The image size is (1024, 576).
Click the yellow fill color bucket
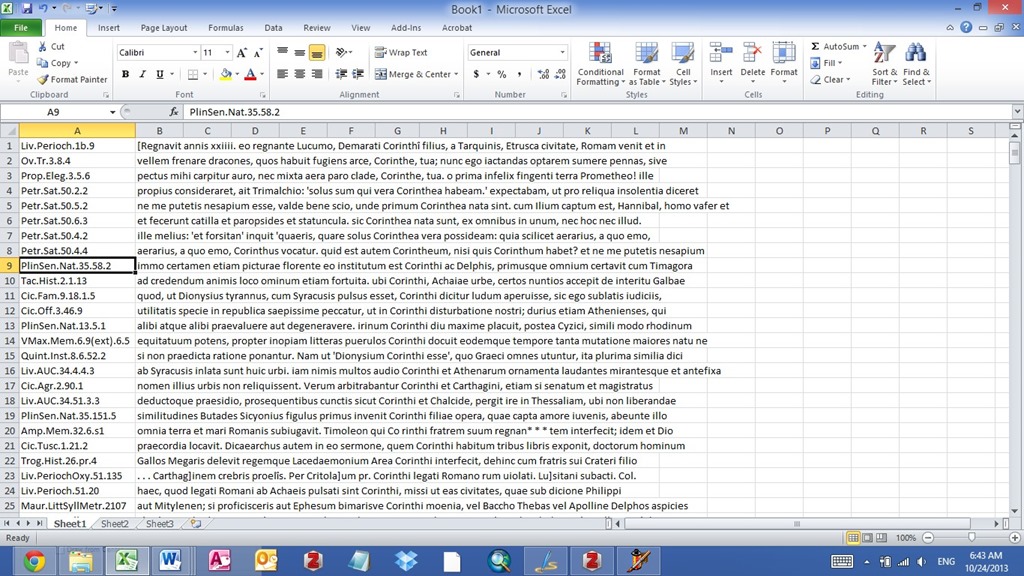point(226,74)
